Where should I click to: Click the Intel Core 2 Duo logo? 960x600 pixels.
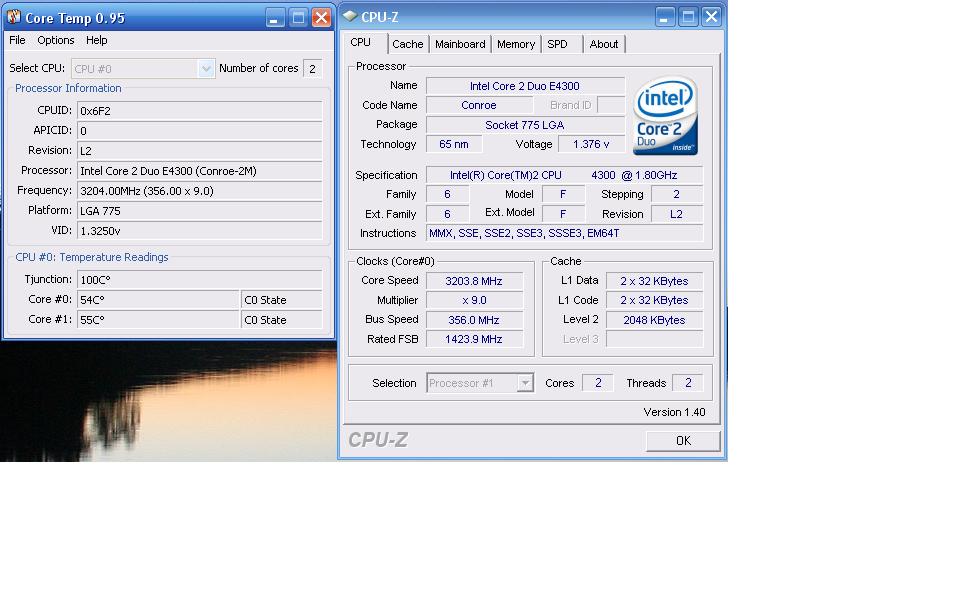point(665,115)
